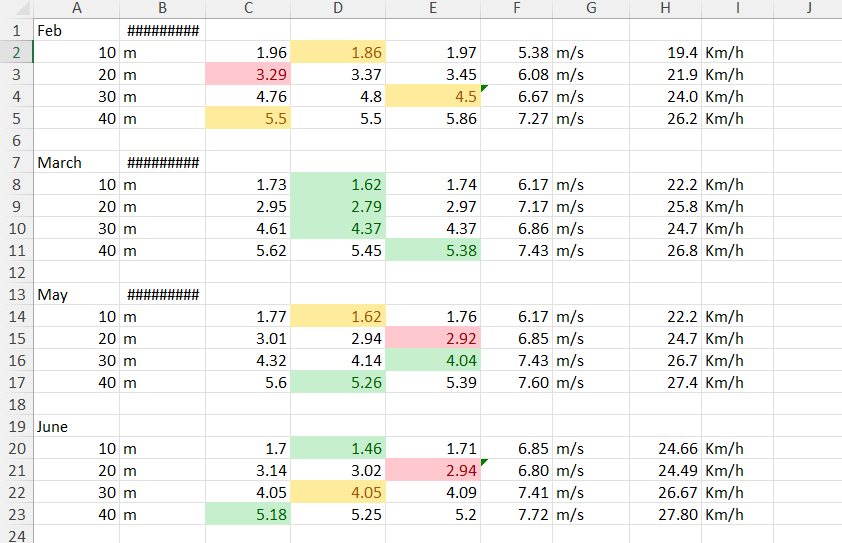Click red cell with value 2.94 in row 21
The height and width of the screenshot is (543, 842).
[433, 470]
